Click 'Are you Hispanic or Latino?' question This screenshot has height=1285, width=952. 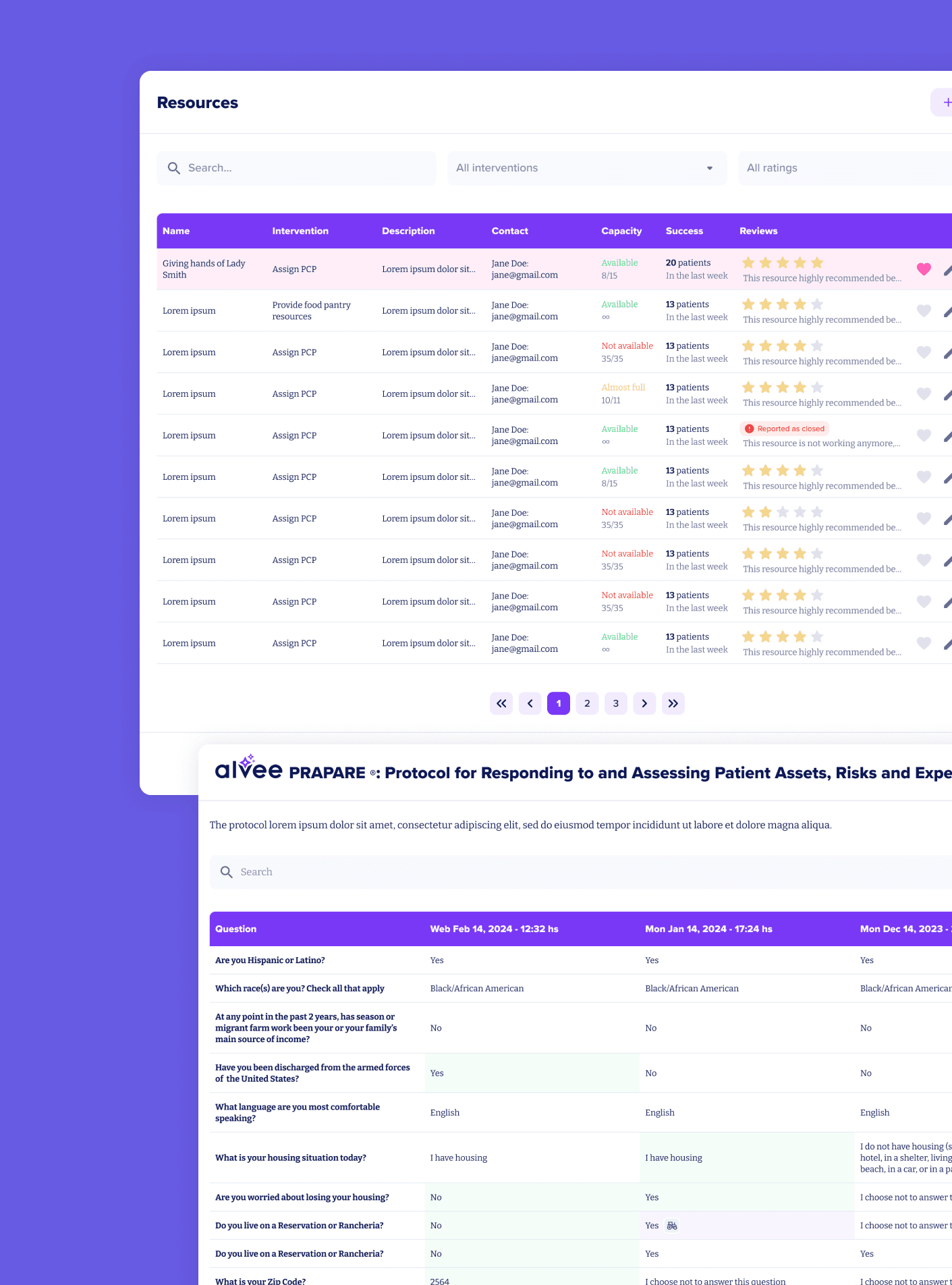(x=270, y=960)
